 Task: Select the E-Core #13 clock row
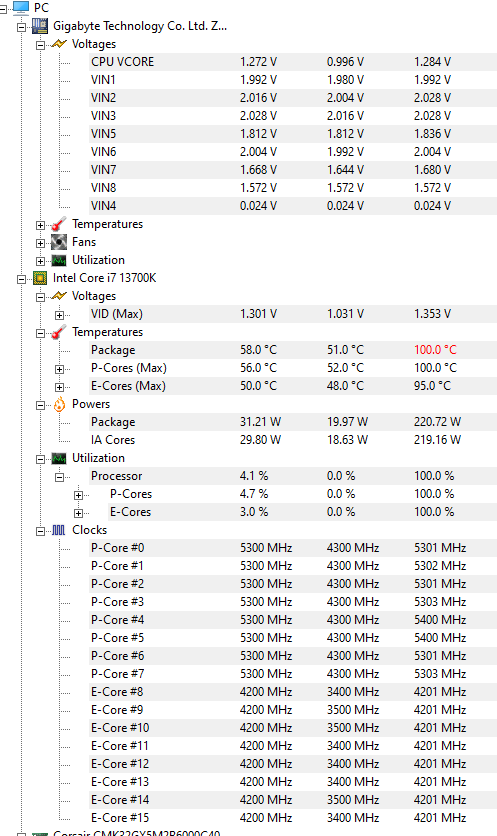[293, 782]
